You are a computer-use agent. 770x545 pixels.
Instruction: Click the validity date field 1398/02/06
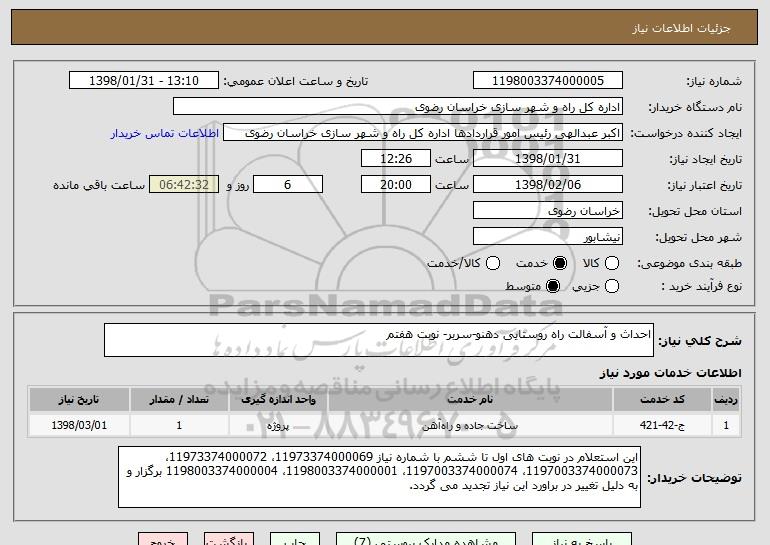548,185
